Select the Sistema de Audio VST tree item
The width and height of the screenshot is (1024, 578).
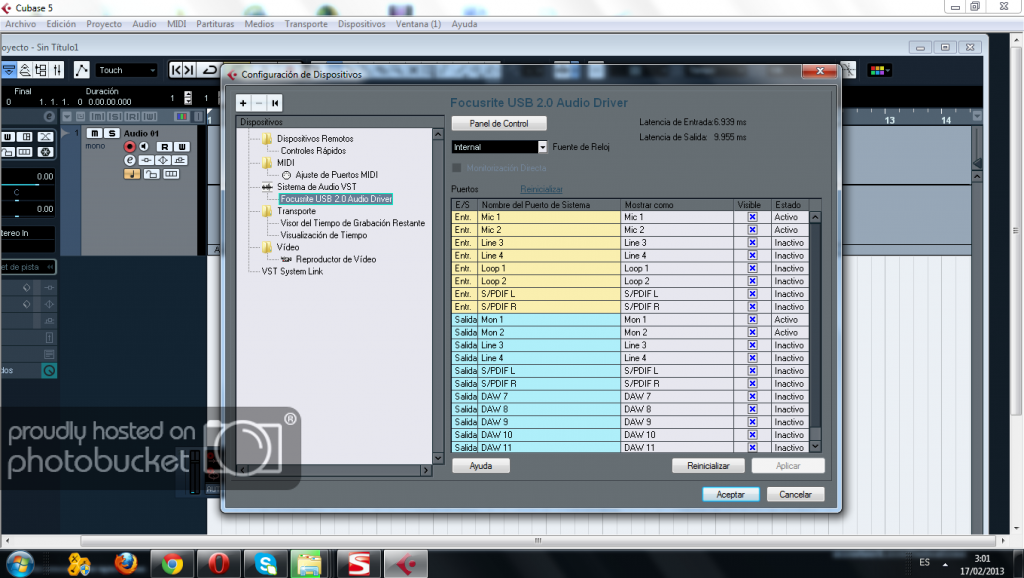coord(316,187)
